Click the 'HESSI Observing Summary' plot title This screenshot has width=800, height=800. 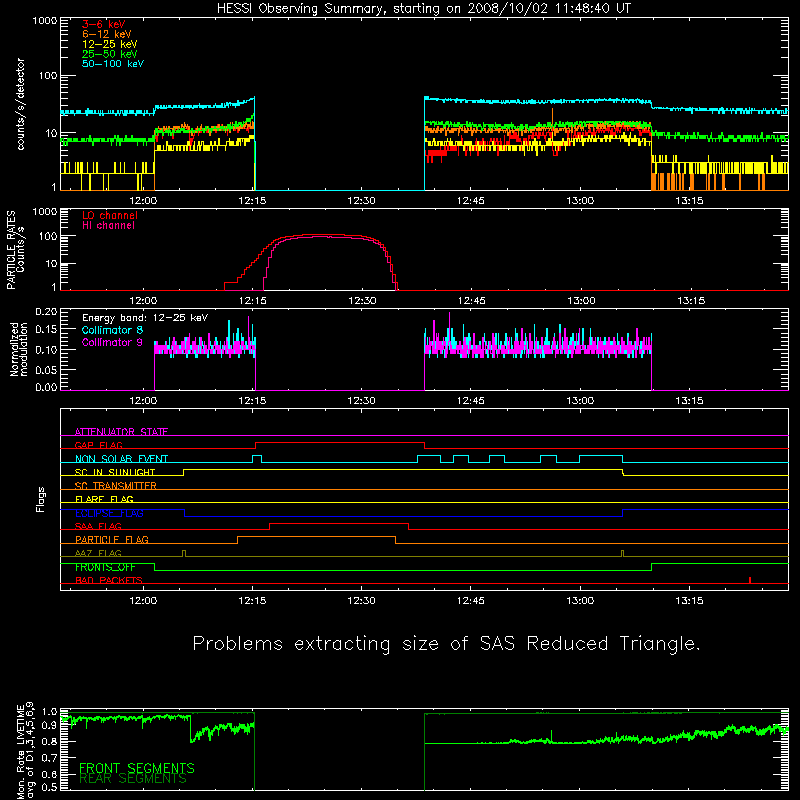pos(423,9)
